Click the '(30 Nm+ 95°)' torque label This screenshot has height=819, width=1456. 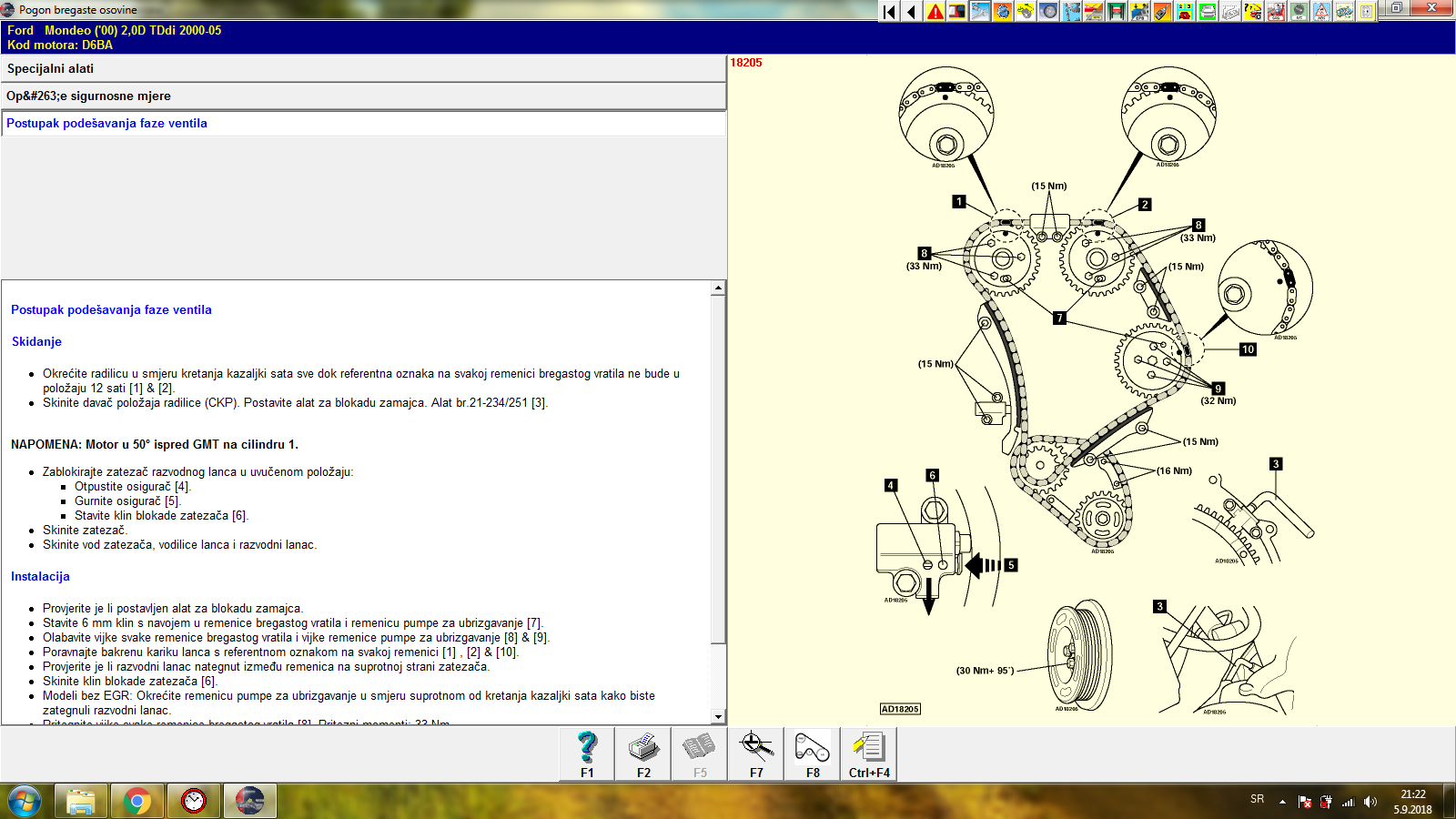pyautogui.click(x=985, y=671)
